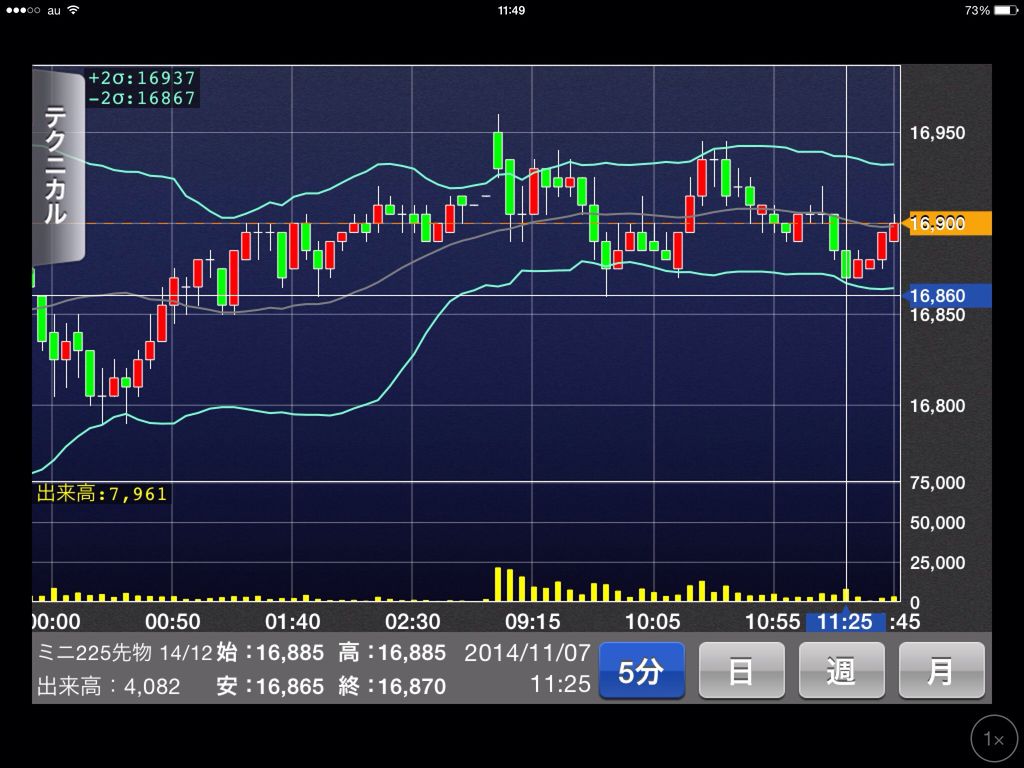Tap the 1× zoom circle button

(995, 739)
